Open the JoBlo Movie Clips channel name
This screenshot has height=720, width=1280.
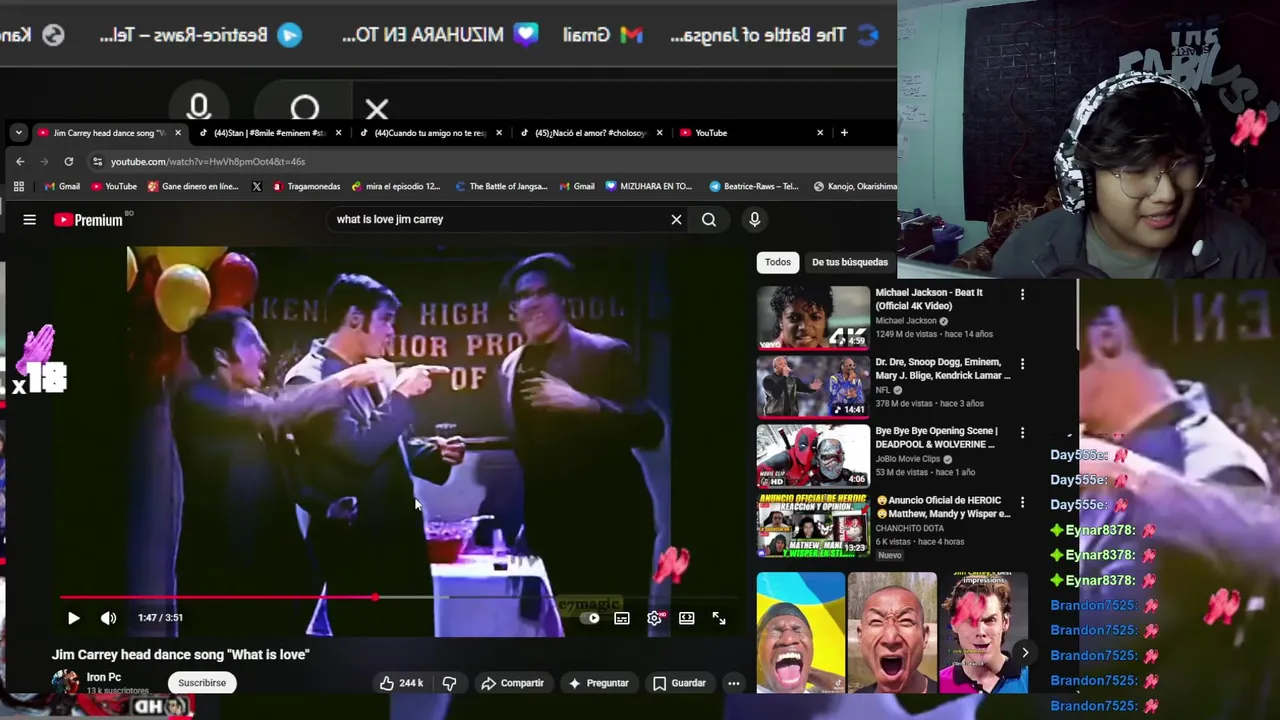910,459
